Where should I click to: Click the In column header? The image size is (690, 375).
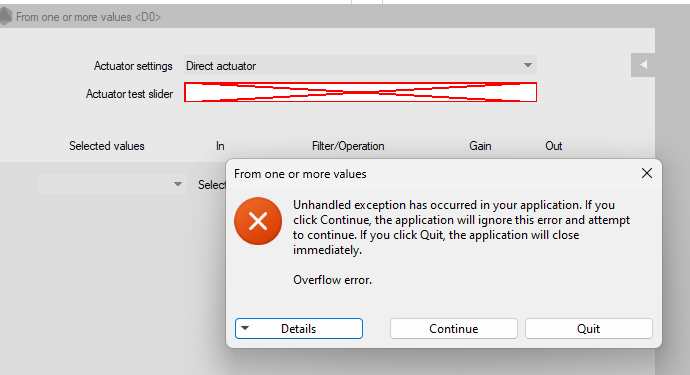tap(220, 146)
